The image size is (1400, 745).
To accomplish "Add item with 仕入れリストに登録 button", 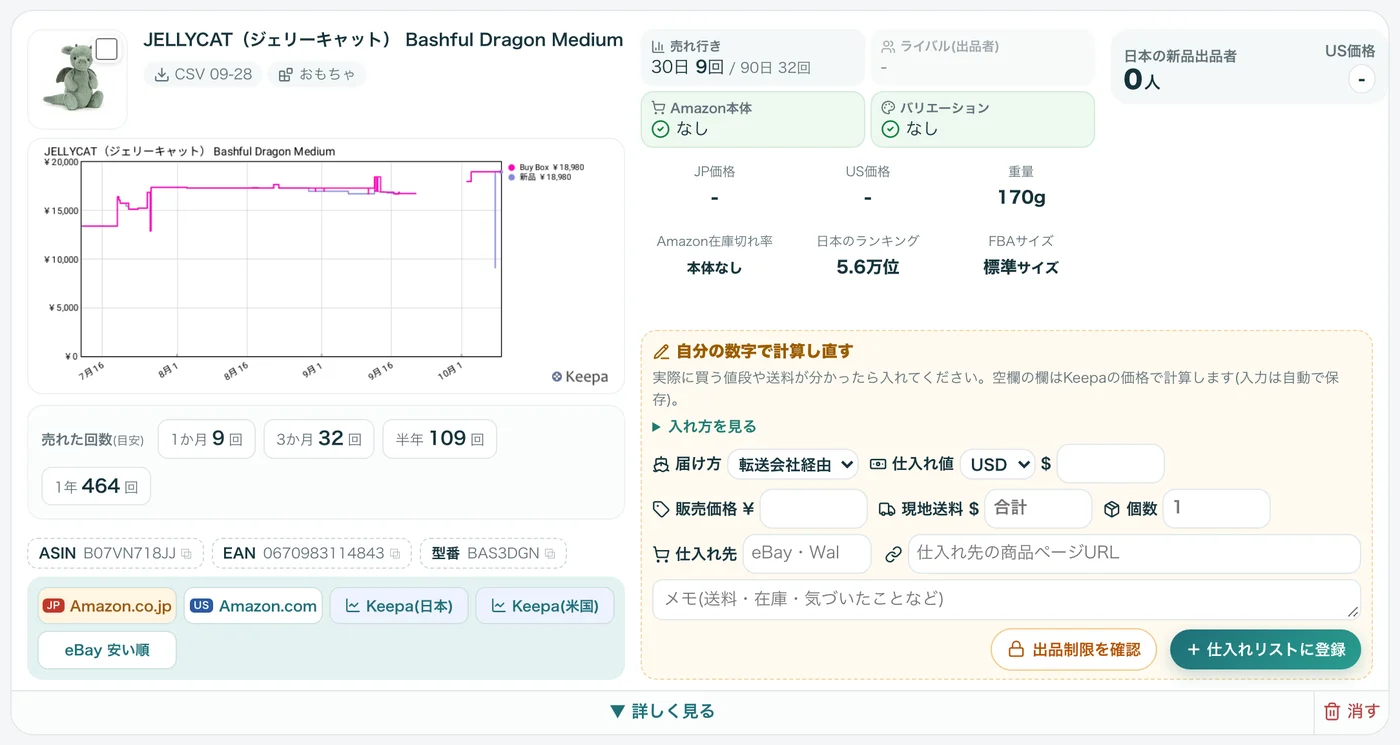I will tap(1266, 649).
